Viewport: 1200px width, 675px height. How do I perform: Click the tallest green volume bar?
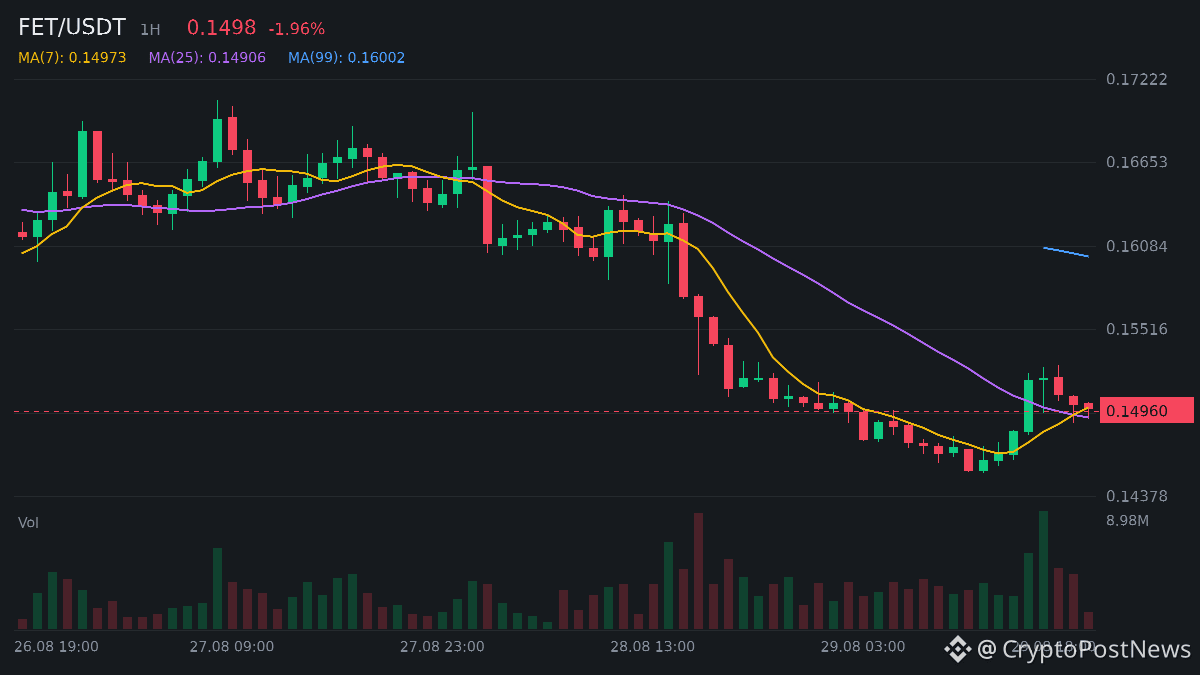click(1043, 570)
